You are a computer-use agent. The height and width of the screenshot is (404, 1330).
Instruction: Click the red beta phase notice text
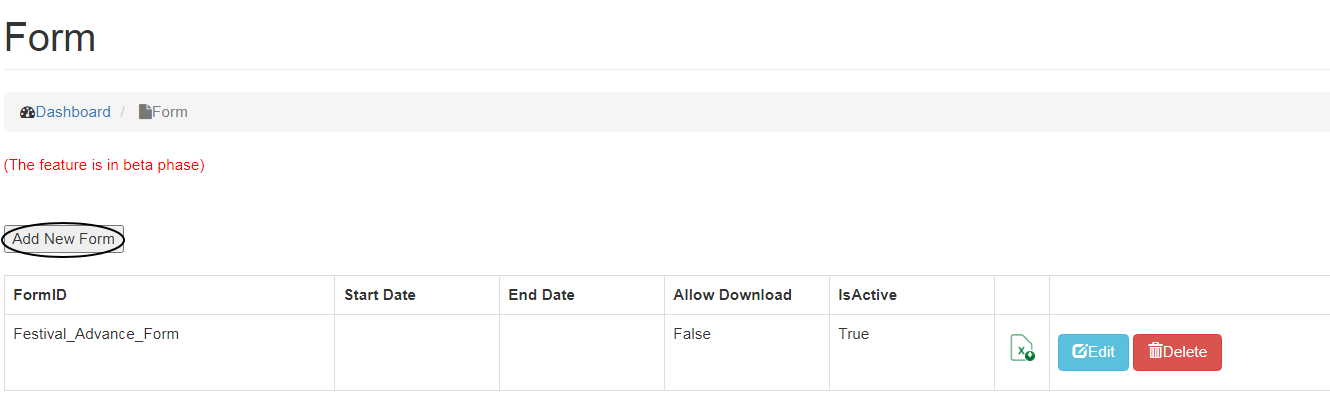(x=104, y=165)
